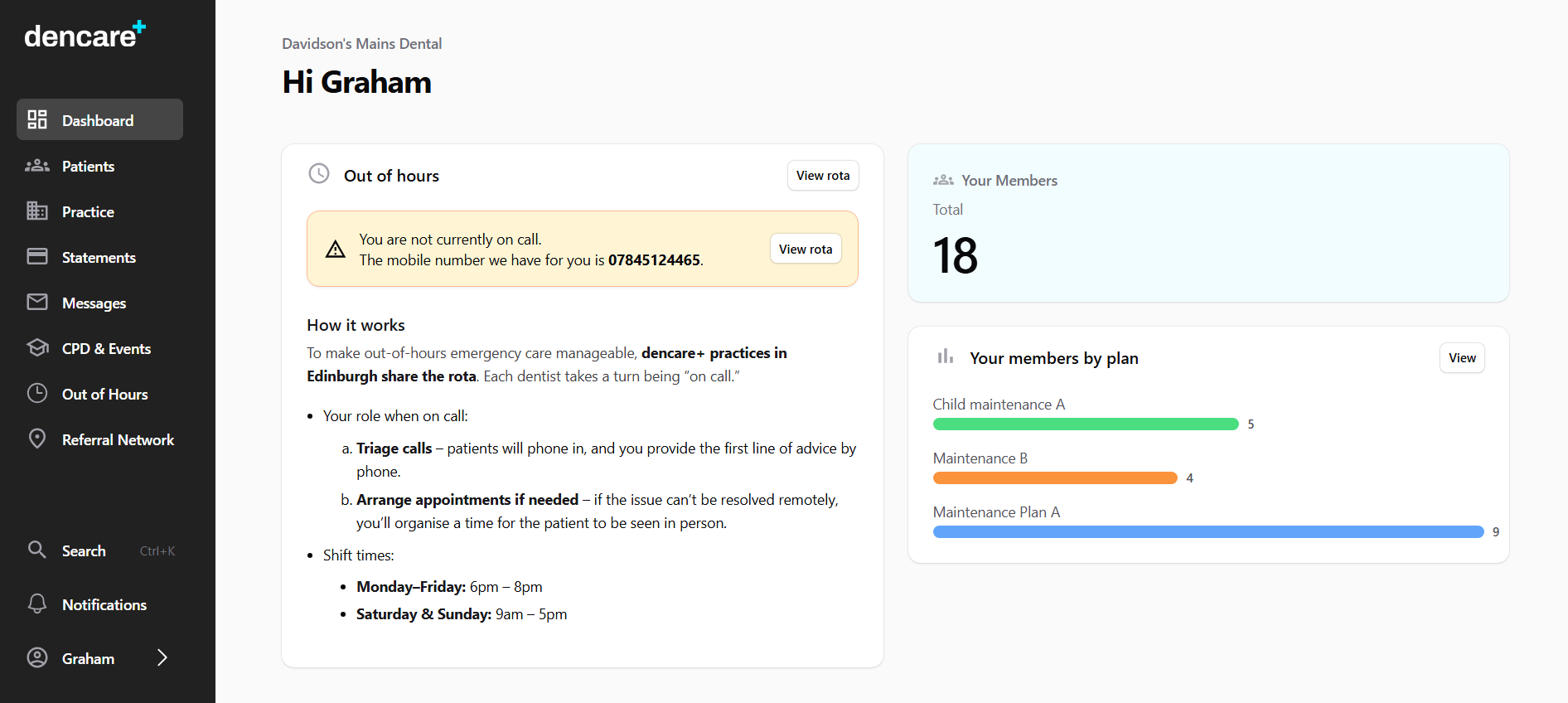The width and height of the screenshot is (1568, 703).
Task: Click the blue Maintenance Plan A bar
Action: click(x=1207, y=532)
